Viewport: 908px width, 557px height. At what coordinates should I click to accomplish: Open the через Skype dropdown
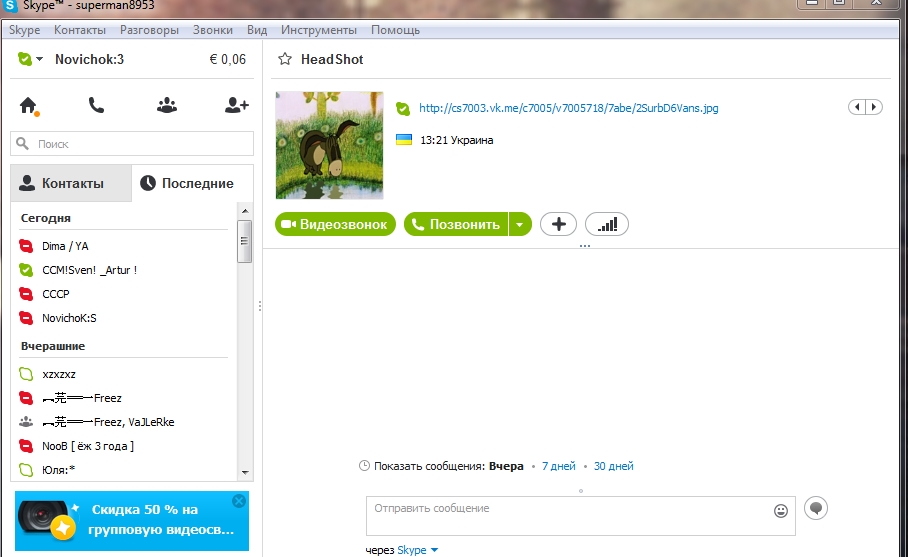[417, 550]
